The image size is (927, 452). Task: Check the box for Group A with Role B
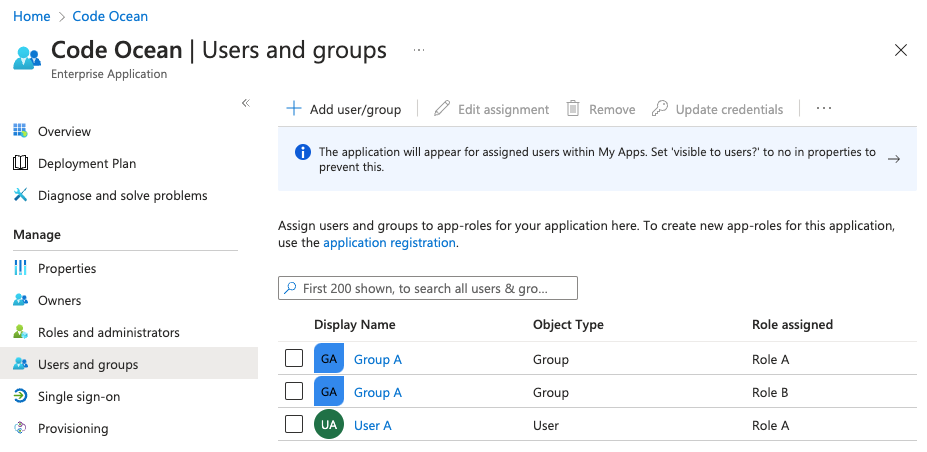click(294, 392)
